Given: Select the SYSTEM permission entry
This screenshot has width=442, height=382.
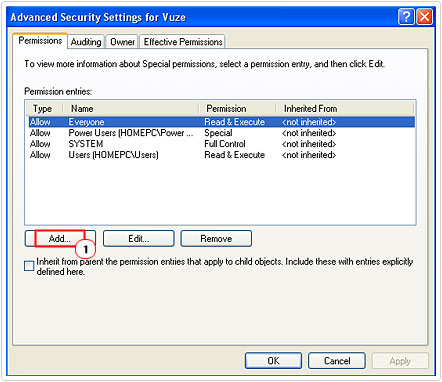Looking at the screenshot, I should (222, 144).
